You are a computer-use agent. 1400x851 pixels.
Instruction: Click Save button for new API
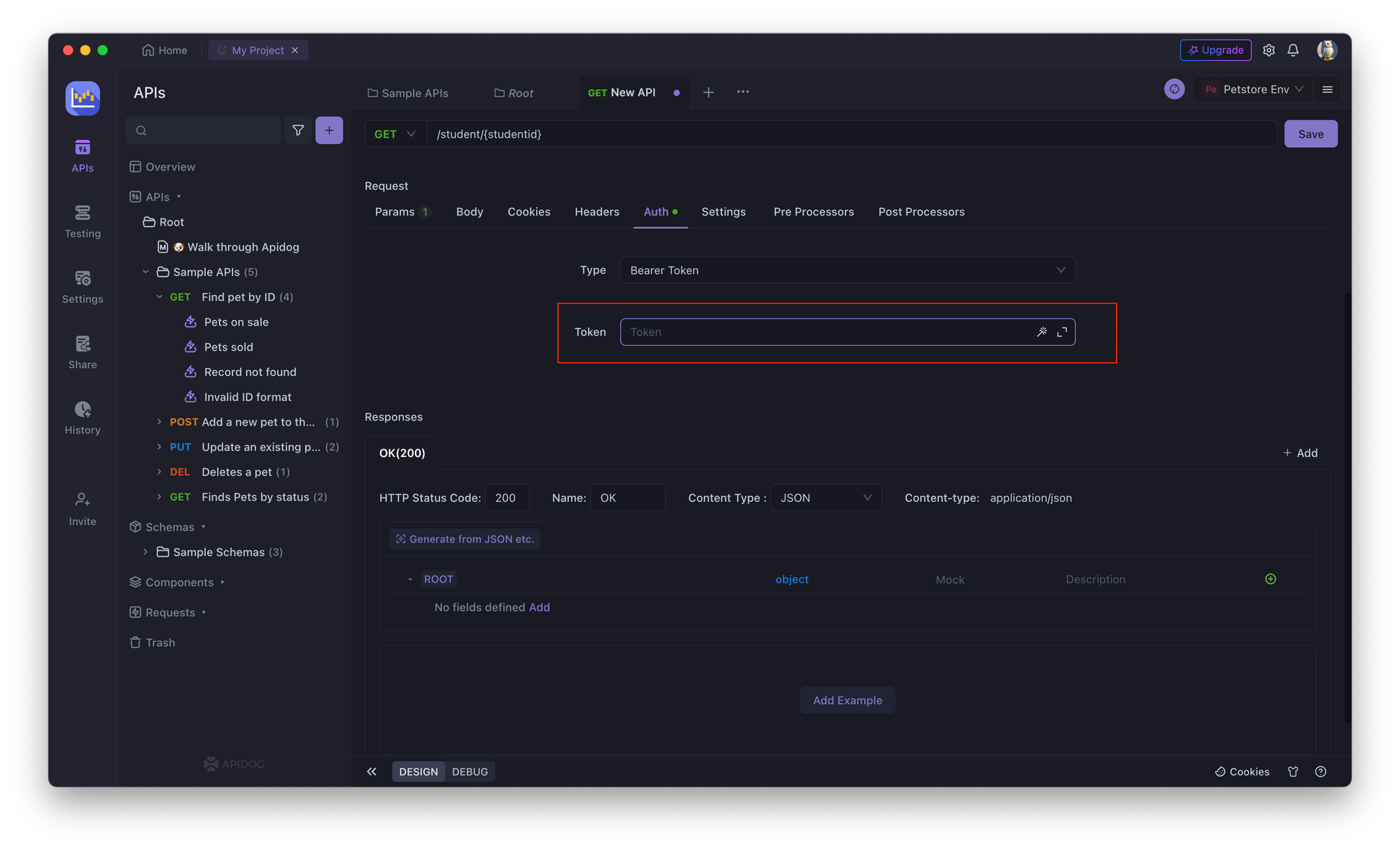pos(1311,133)
